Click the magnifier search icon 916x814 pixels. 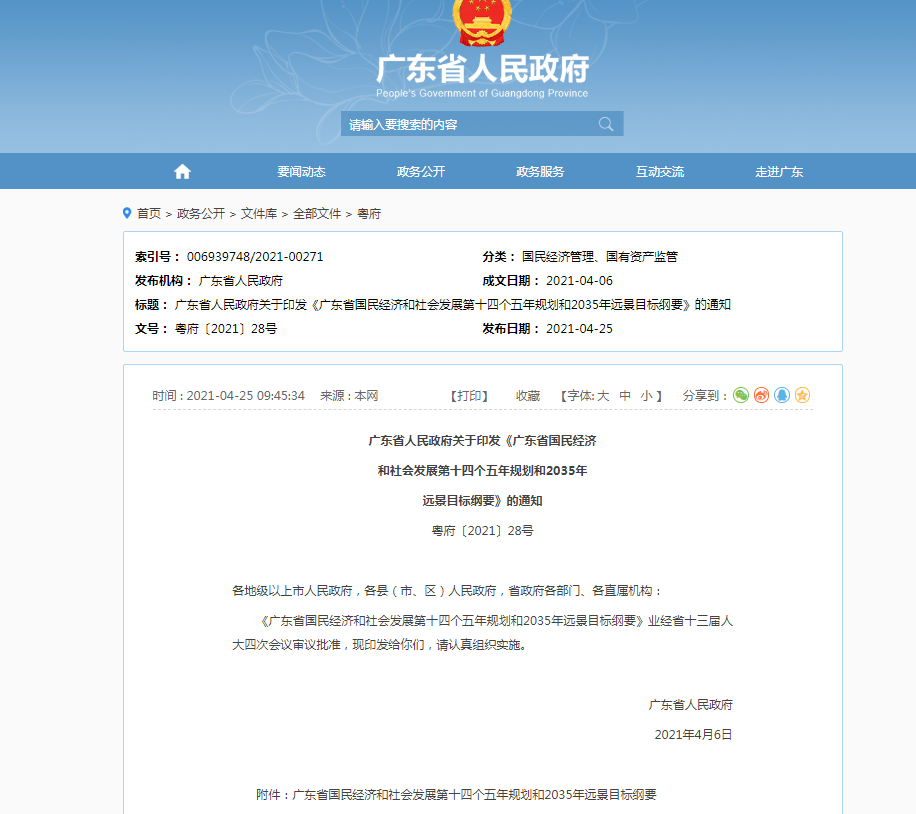[x=606, y=123]
